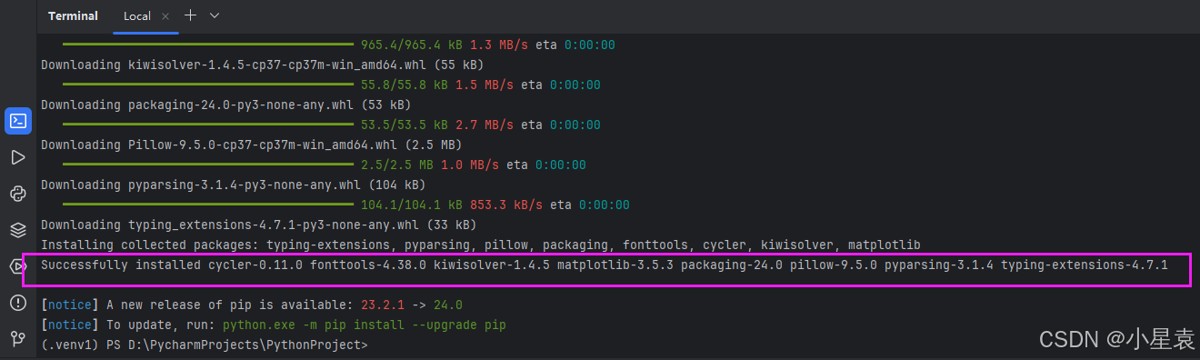Click the Successfully installed cycler output line
This screenshot has height=360, width=1200.
(604, 265)
